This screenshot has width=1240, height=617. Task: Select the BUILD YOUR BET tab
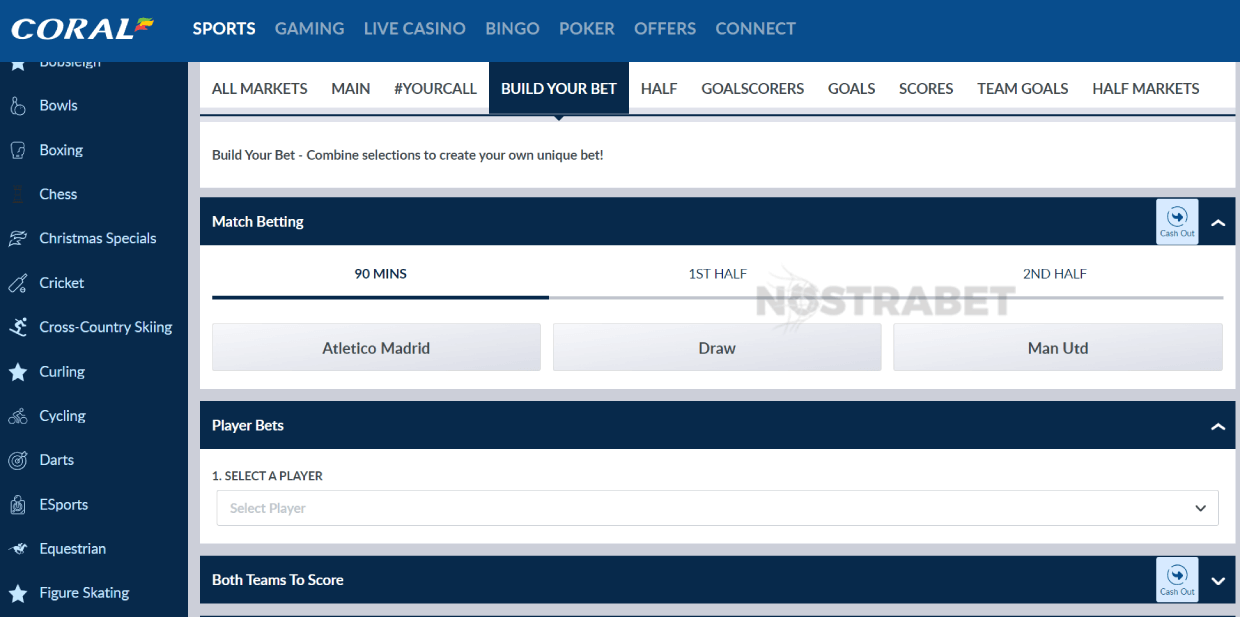click(559, 88)
